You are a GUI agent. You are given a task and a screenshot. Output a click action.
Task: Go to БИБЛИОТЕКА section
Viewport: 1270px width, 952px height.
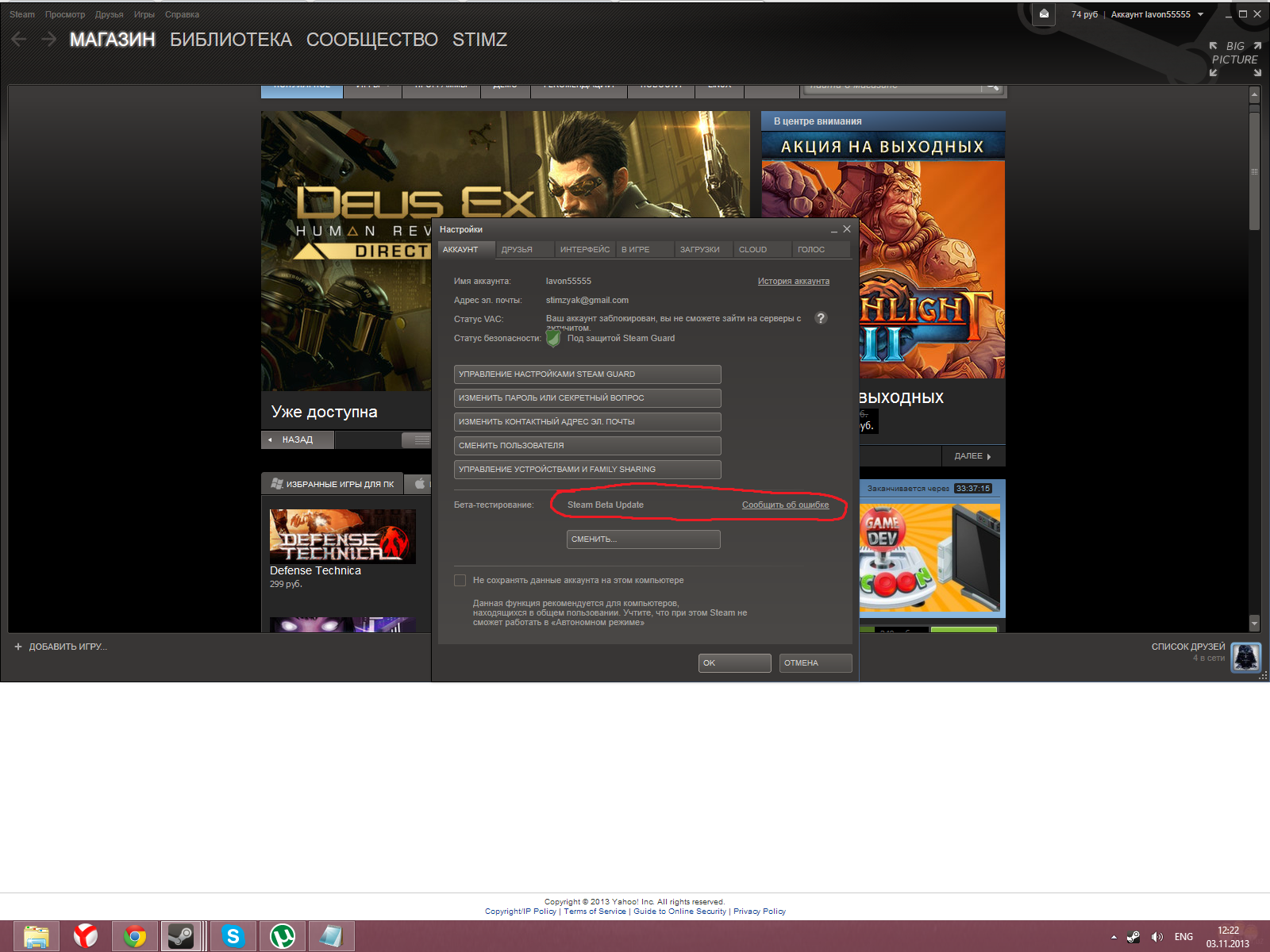(x=231, y=40)
